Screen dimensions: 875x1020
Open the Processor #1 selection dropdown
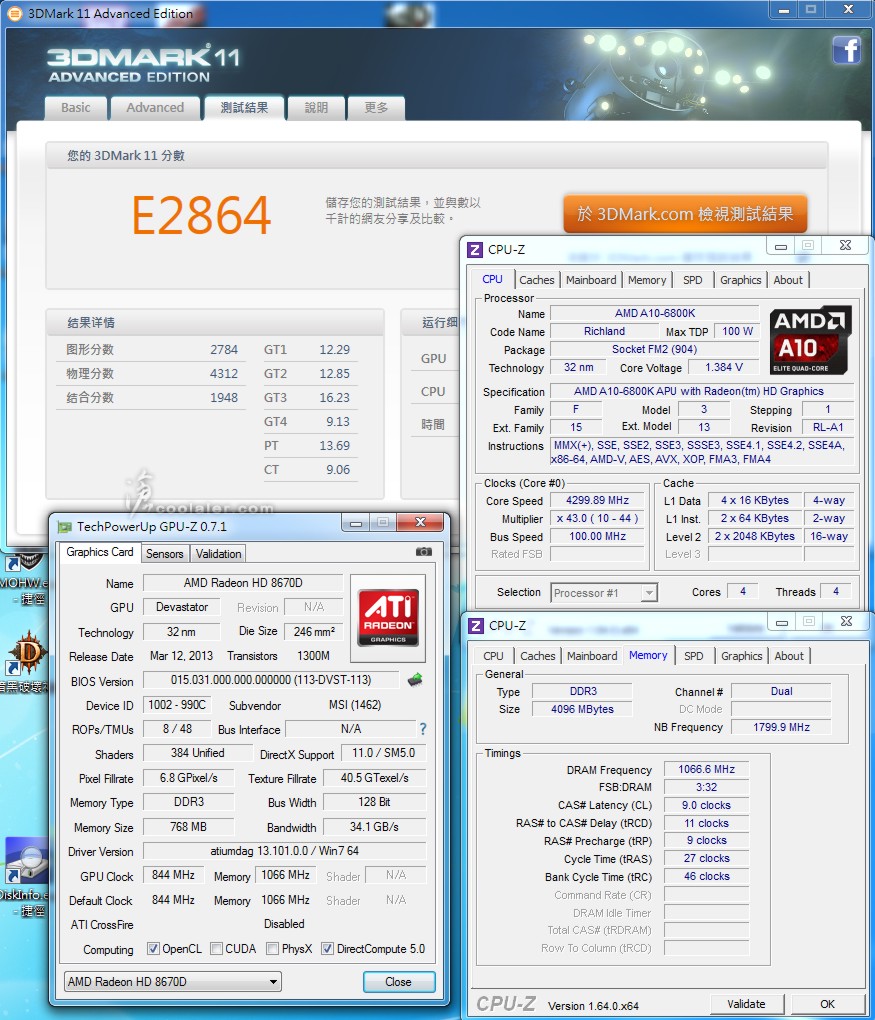(x=604, y=593)
